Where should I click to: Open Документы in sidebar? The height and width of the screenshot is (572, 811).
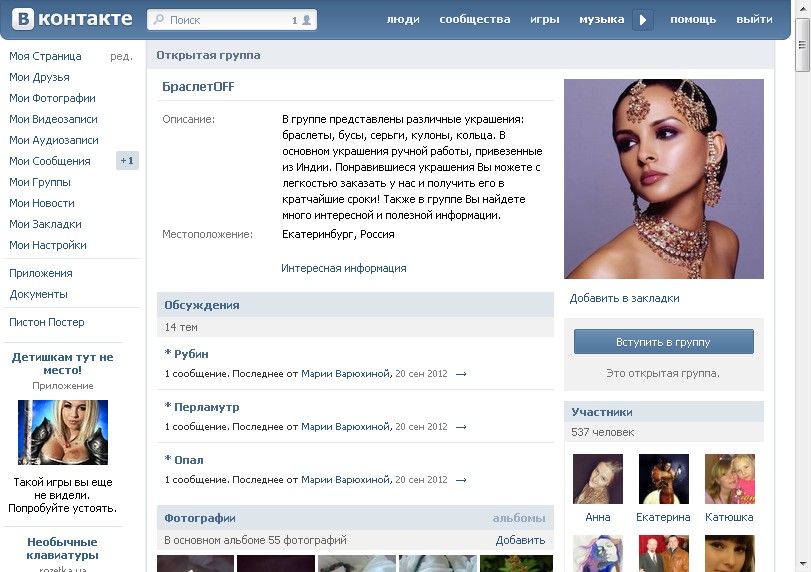coord(38,294)
